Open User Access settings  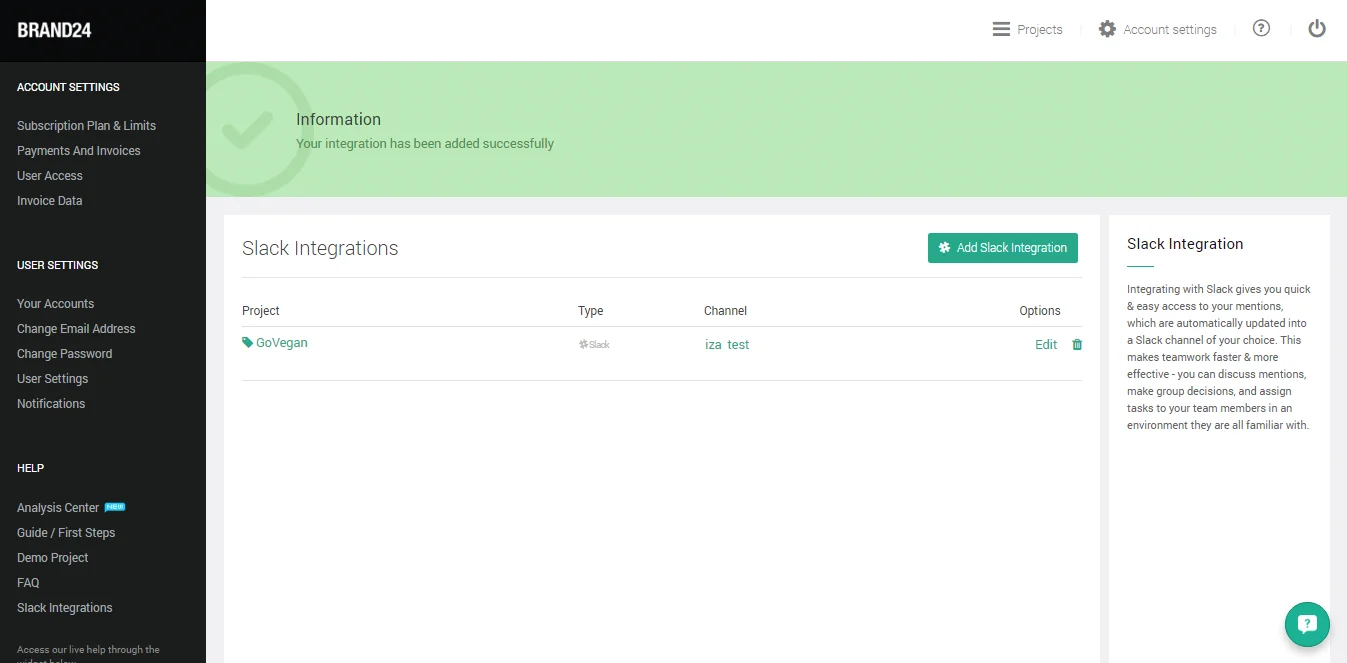point(50,176)
